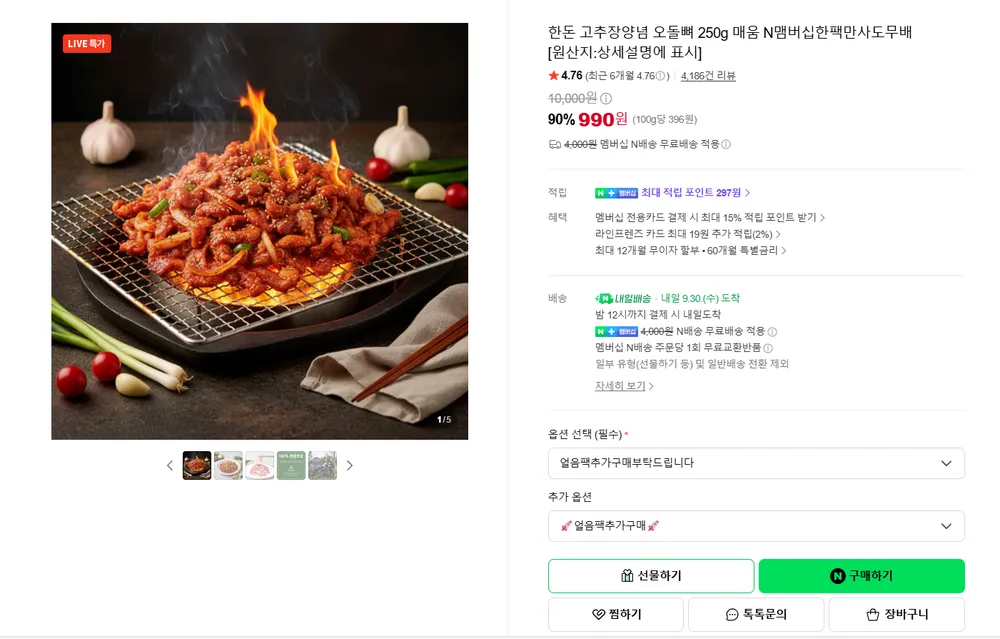The height and width of the screenshot is (639, 1000).
Task: Open the 얼음팩추가구매 additional option dropdown
Action: coord(756,526)
